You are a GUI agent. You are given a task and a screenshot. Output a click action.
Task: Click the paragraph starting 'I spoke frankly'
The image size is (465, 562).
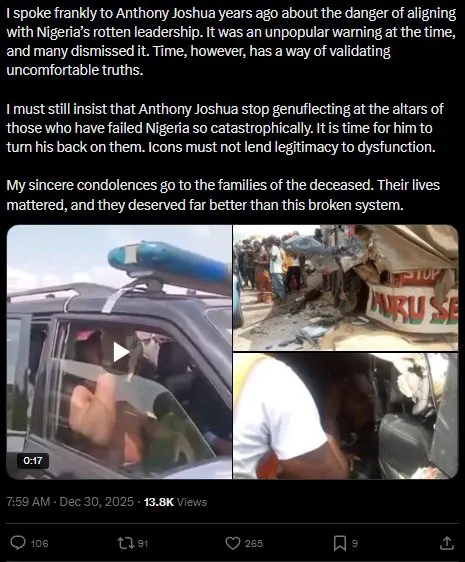[231, 42]
